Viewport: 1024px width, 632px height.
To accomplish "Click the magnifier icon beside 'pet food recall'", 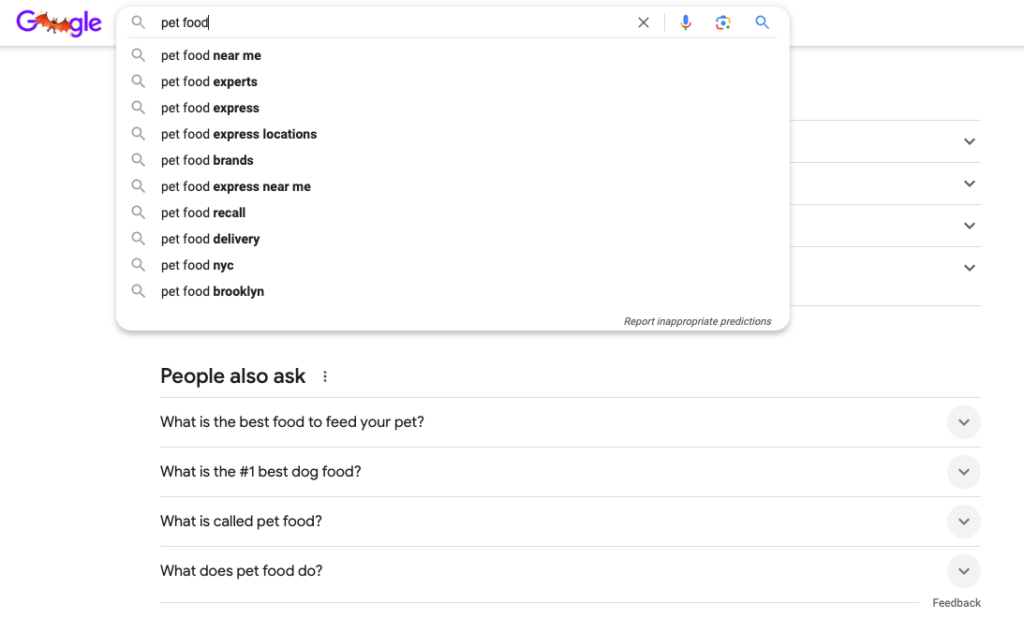I will [x=139, y=212].
